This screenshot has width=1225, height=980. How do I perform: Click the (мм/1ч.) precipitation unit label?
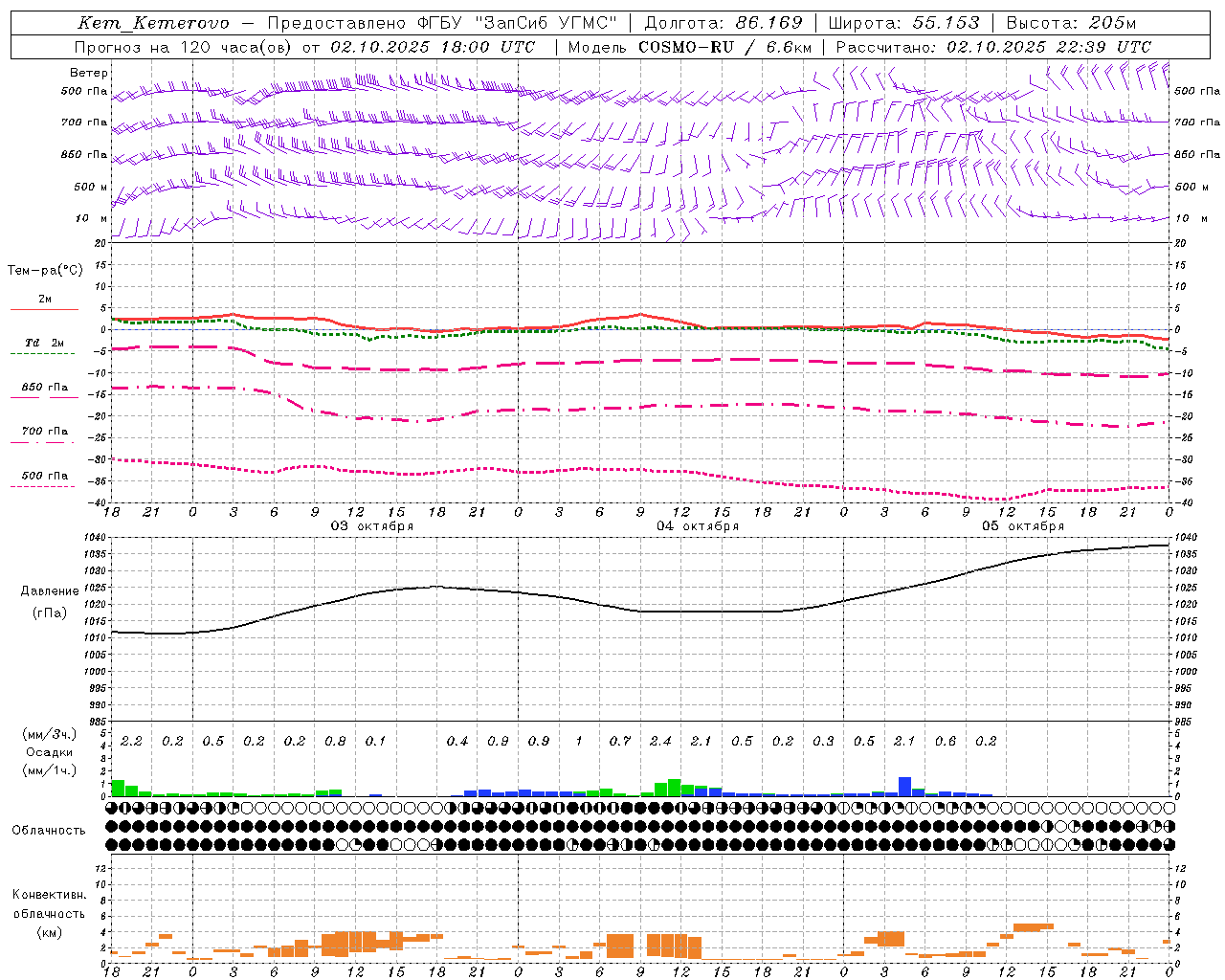[x=50, y=770]
